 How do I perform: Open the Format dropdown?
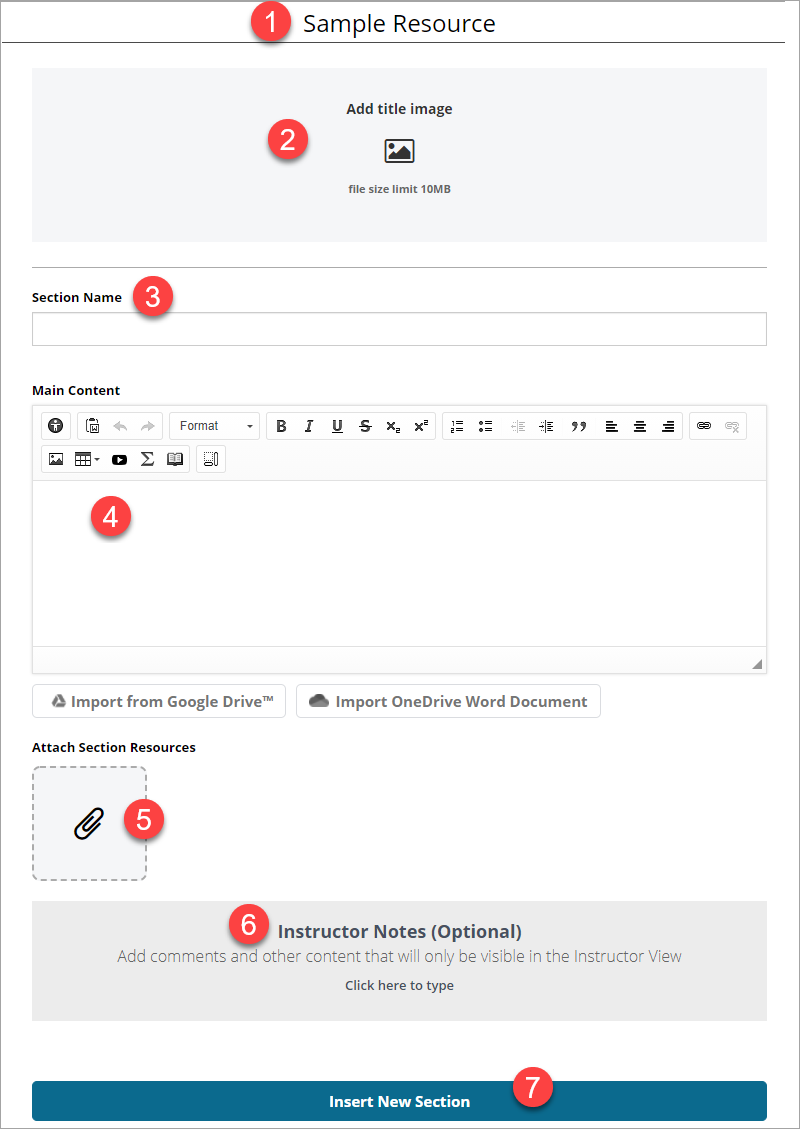[215, 426]
